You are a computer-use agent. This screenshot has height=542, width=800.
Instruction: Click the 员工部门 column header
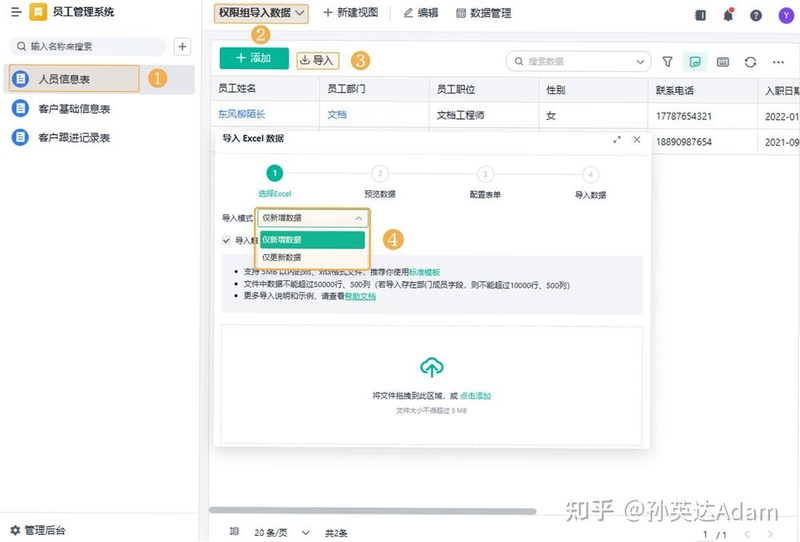pyautogui.click(x=374, y=89)
